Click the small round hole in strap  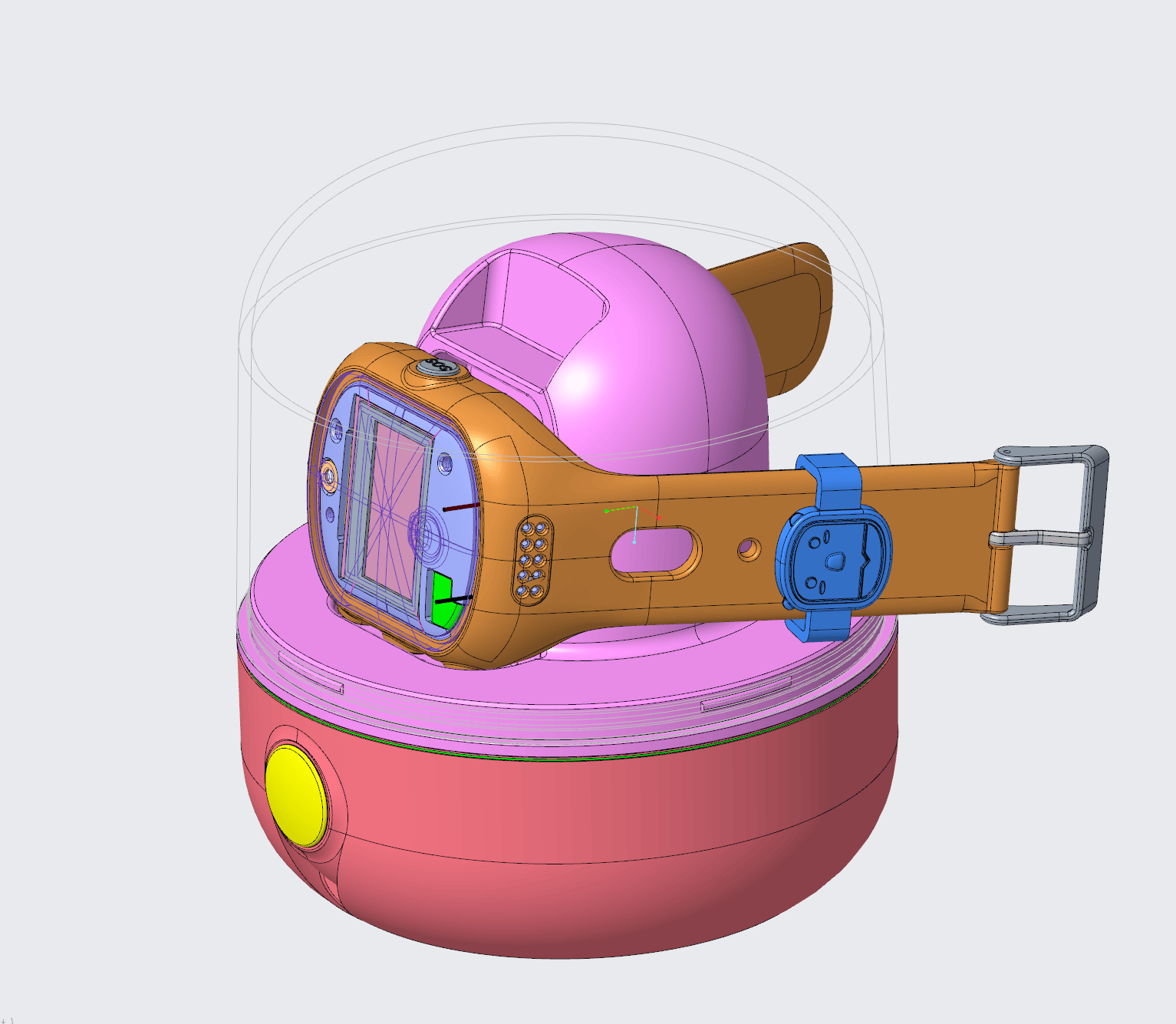[x=749, y=548]
